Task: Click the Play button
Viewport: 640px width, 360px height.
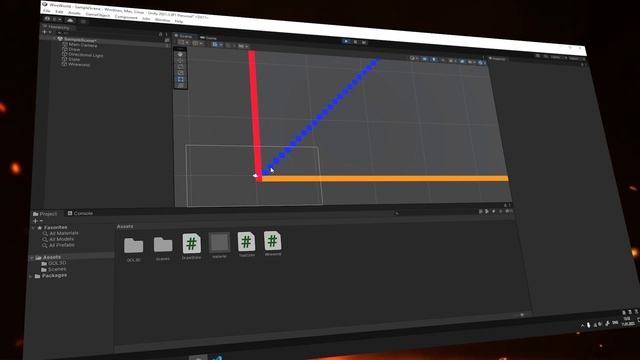Action: pos(347,41)
